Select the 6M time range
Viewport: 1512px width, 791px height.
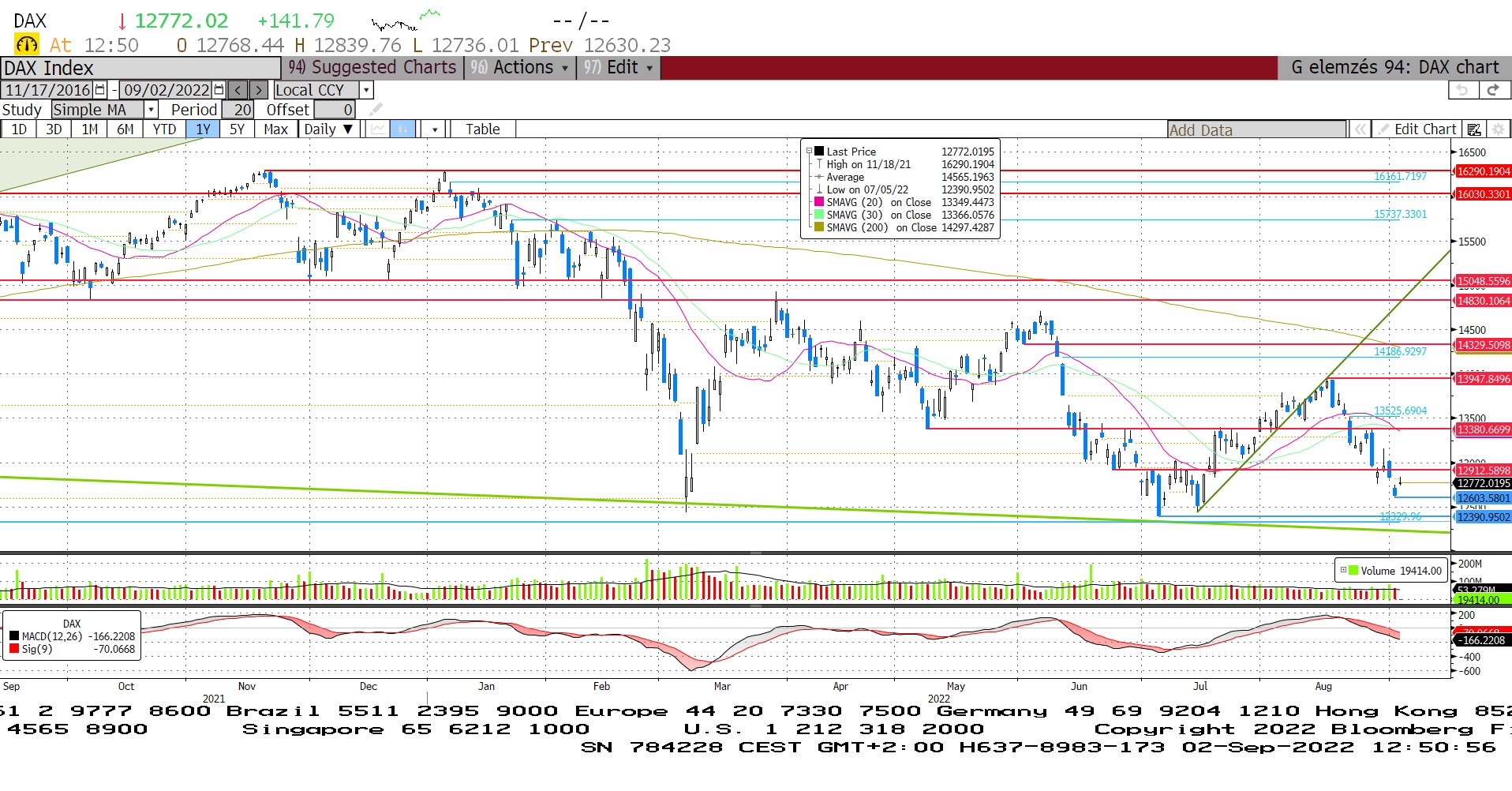pos(125,129)
